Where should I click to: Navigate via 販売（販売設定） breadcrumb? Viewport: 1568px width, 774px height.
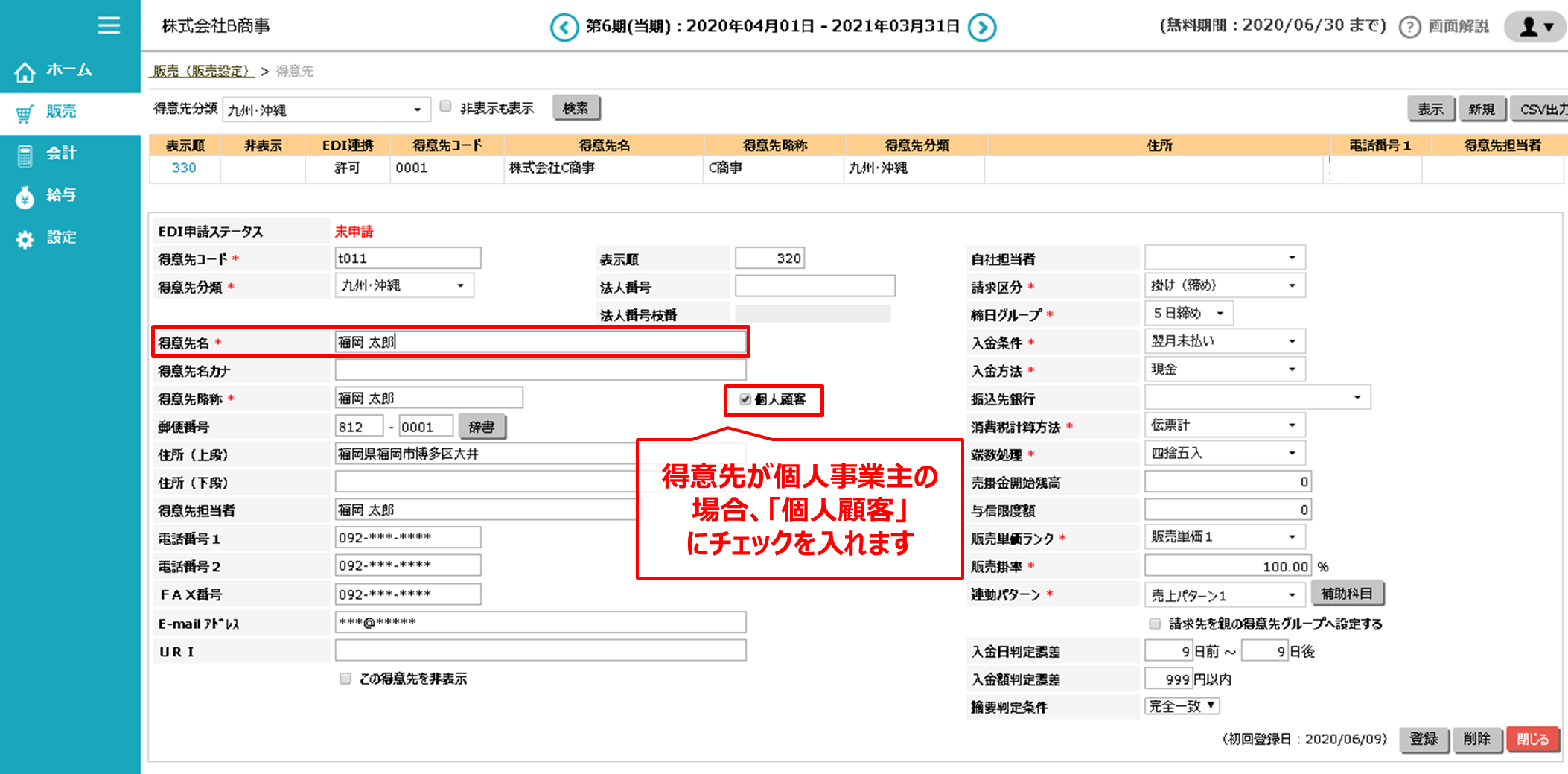tap(201, 71)
